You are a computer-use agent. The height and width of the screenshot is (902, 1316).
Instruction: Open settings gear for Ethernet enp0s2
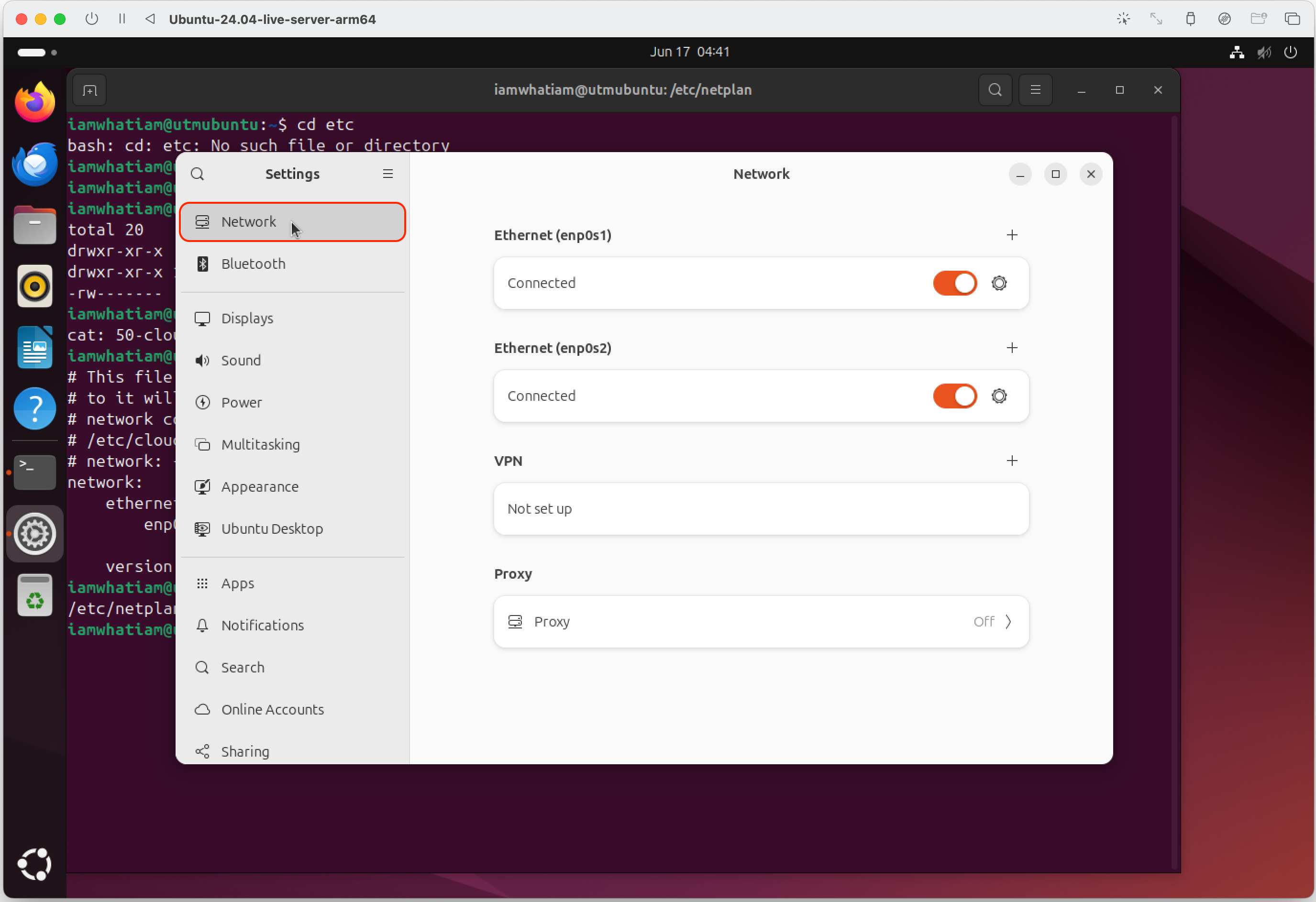(999, 396)
